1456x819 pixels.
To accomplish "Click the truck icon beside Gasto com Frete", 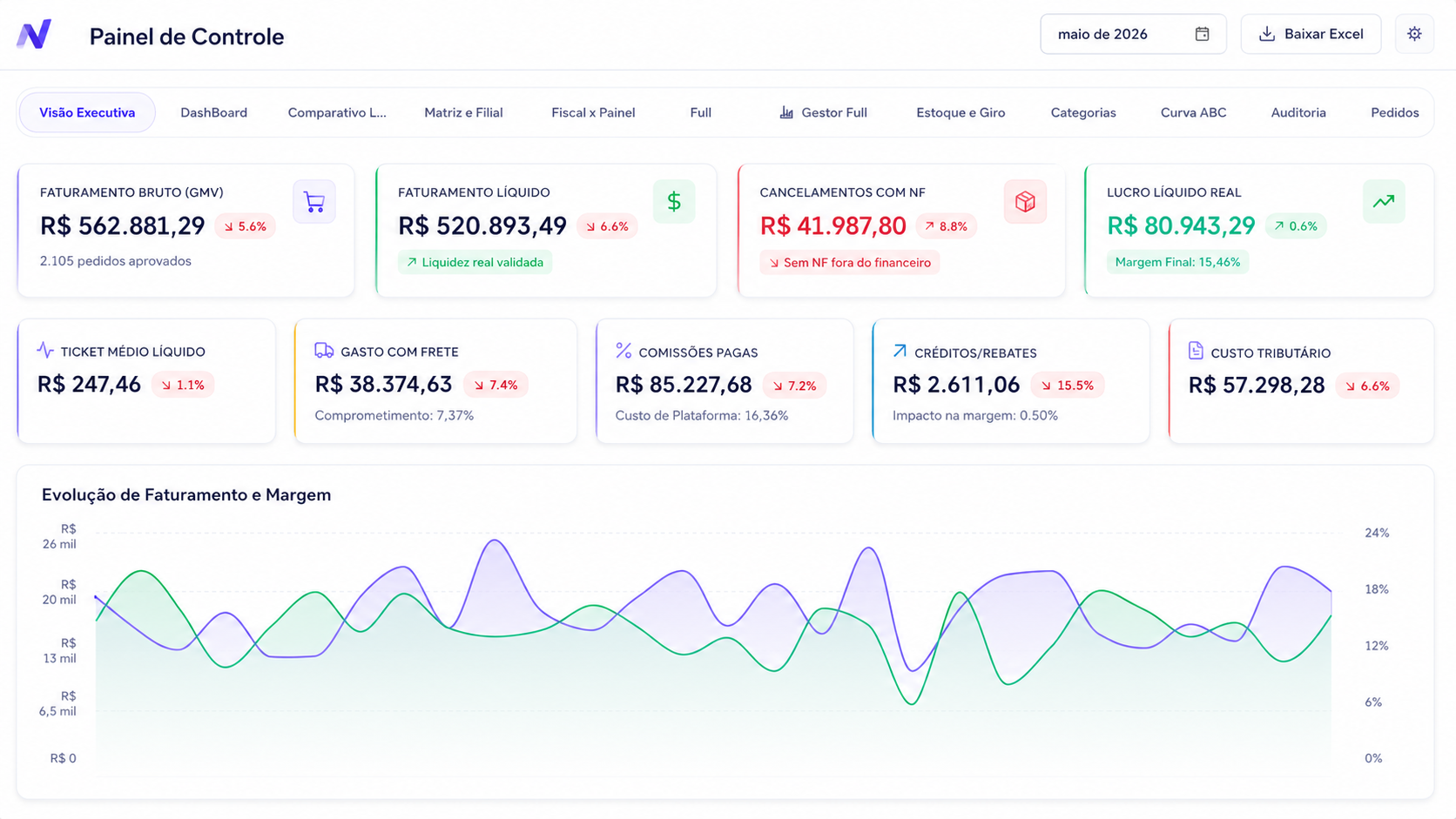I will (324, 350).
